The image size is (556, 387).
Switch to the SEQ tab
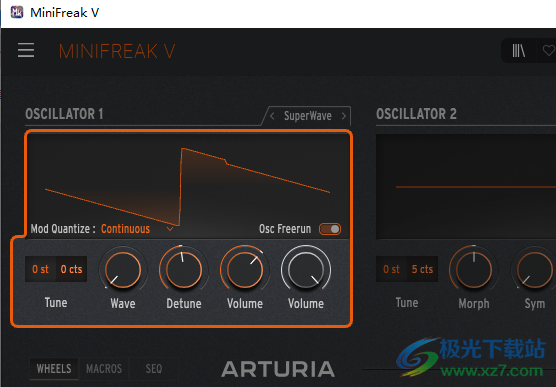tap(154, 369)
